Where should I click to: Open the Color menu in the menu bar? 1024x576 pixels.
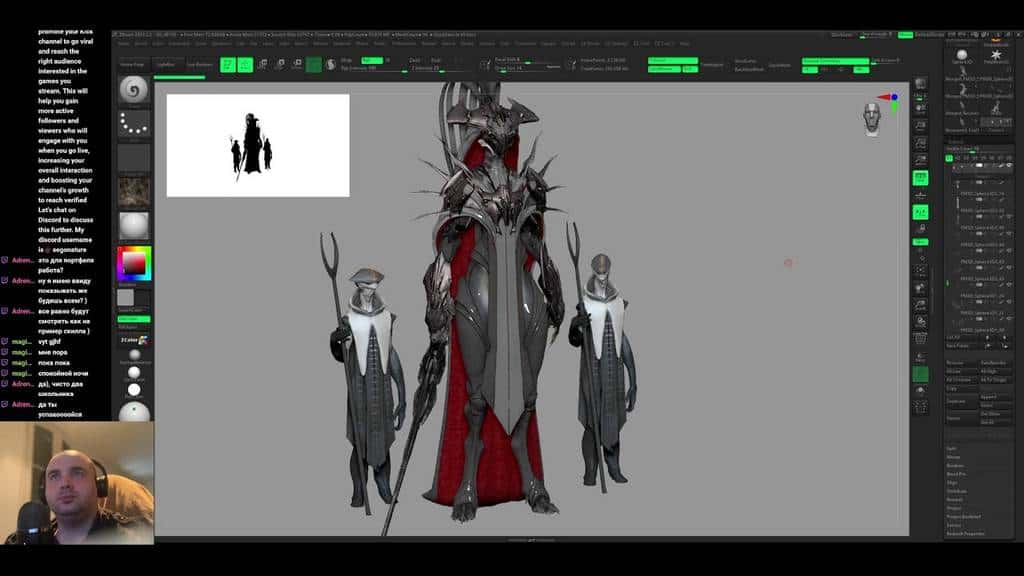pyautogui.click(x=157, y=44)
